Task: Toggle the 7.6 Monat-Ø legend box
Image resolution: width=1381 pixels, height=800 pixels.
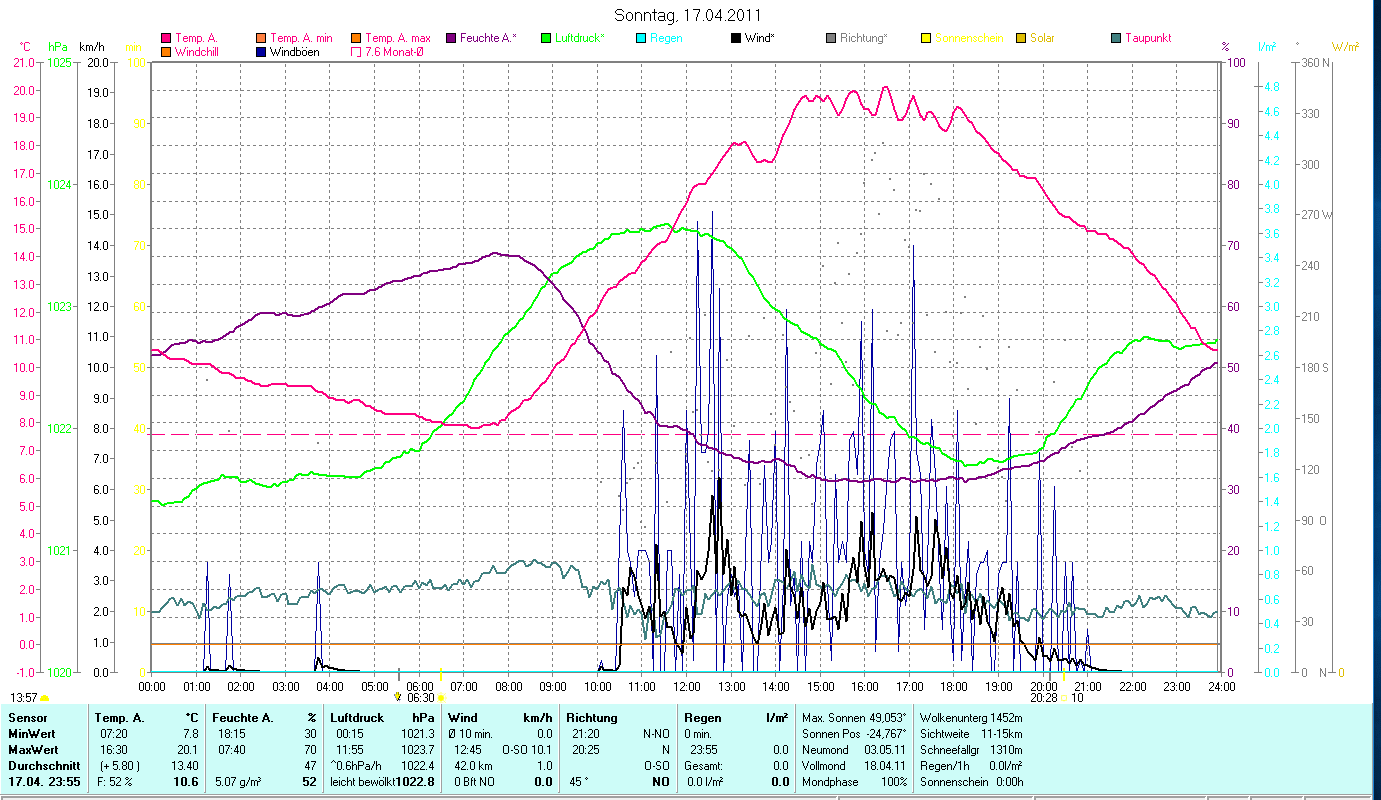Action: click(357, 52)
